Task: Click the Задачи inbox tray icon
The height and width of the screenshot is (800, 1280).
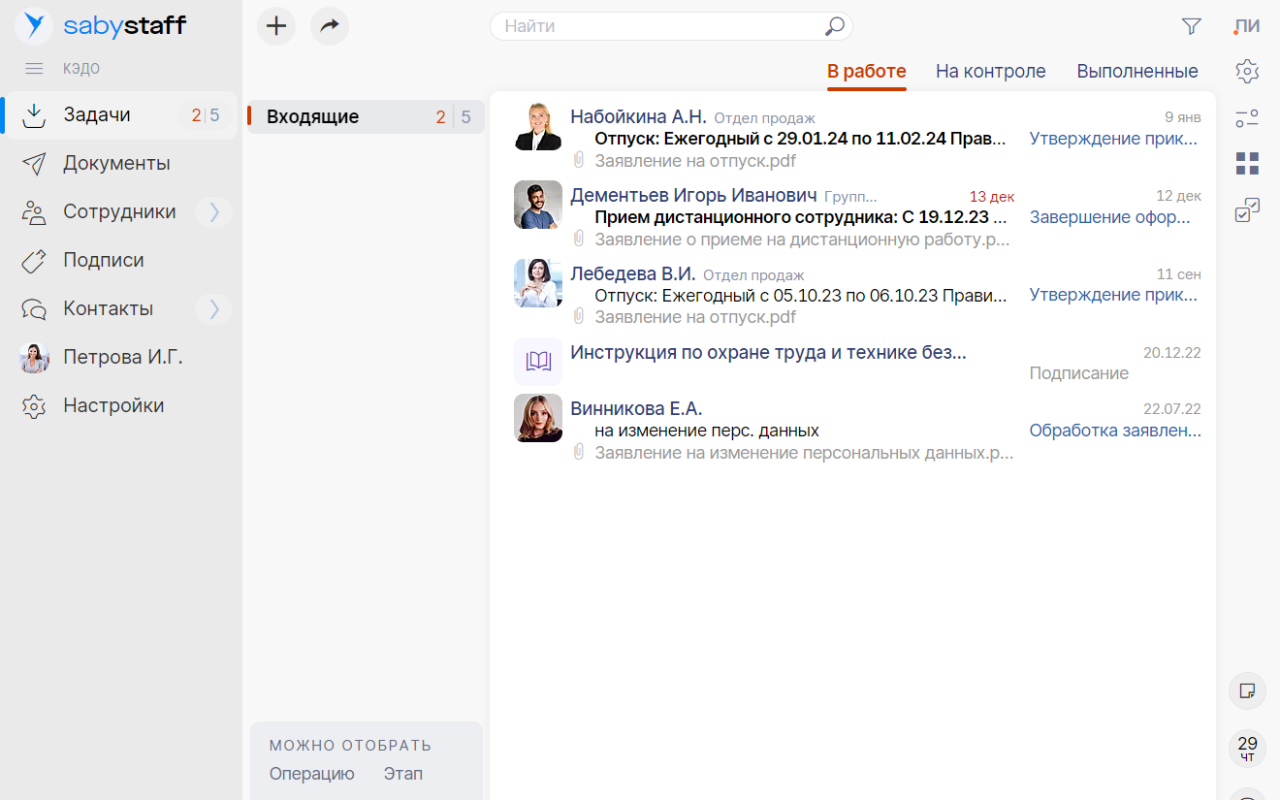Action: (34, 115)
